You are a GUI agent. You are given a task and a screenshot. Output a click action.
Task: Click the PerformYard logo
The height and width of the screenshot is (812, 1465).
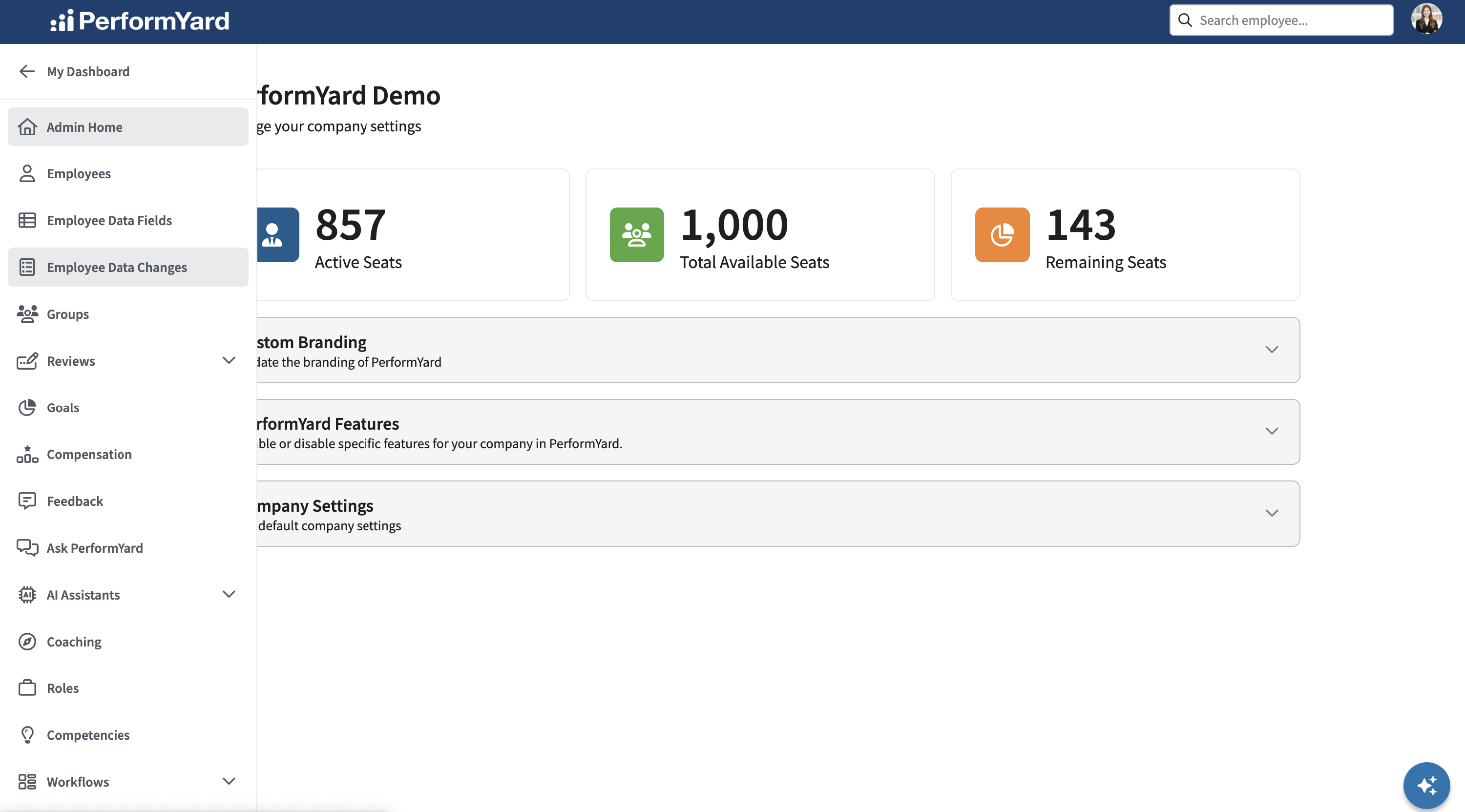139,21
